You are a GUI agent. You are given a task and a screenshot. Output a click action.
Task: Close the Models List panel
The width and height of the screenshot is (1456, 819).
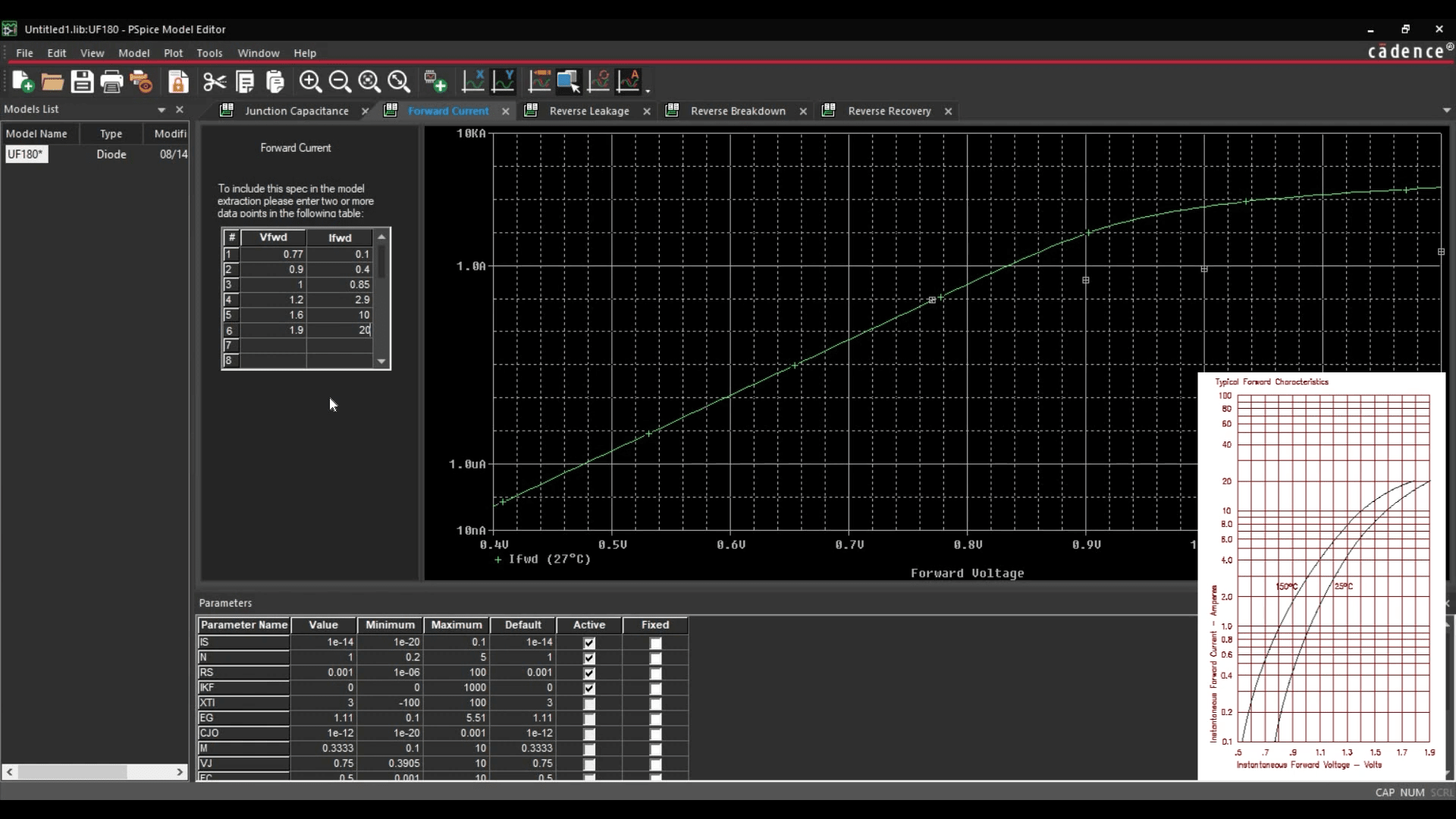pyautogui.click(x=180, y=110)
